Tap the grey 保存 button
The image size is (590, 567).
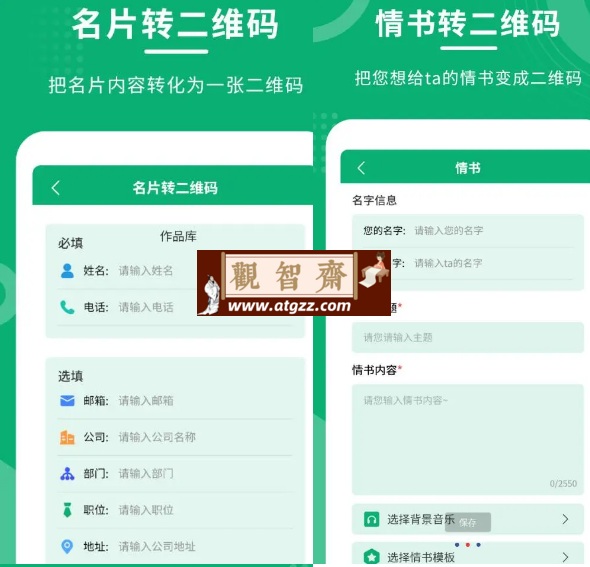pyautogui.click(x=468, y=523)
